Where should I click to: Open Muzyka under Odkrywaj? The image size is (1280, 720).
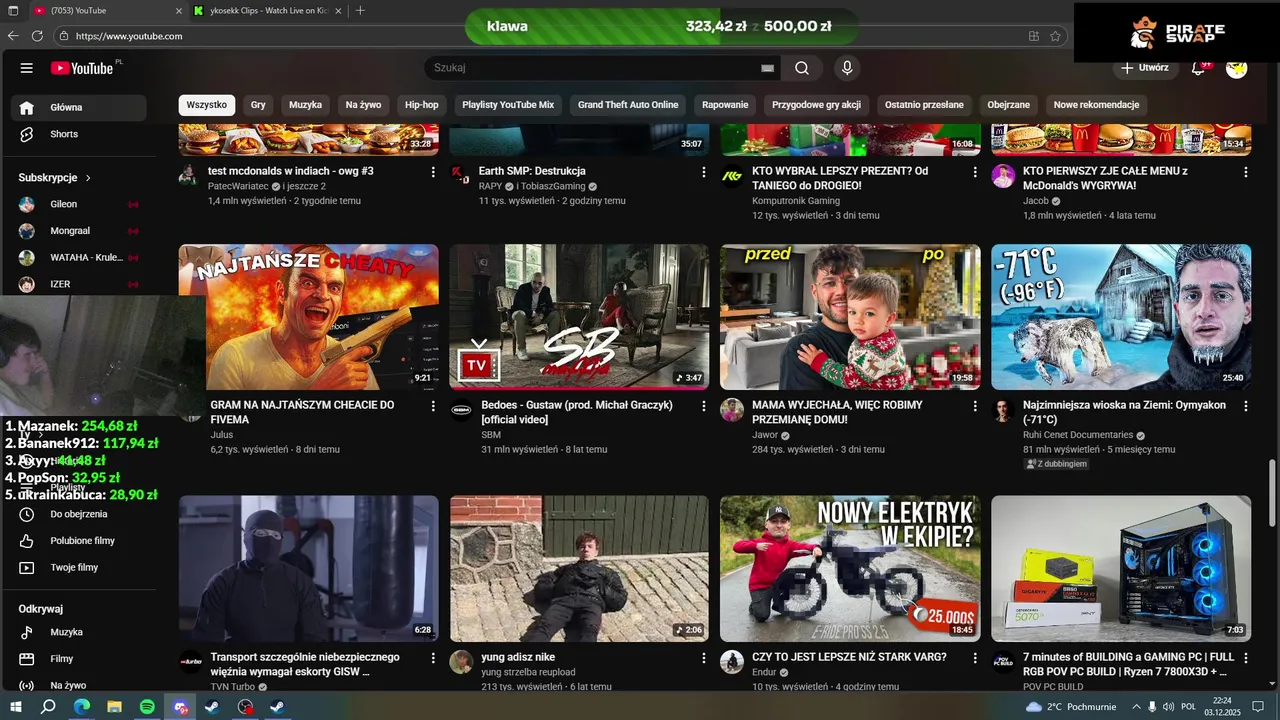pyautogui.click(x=78, y=632)
